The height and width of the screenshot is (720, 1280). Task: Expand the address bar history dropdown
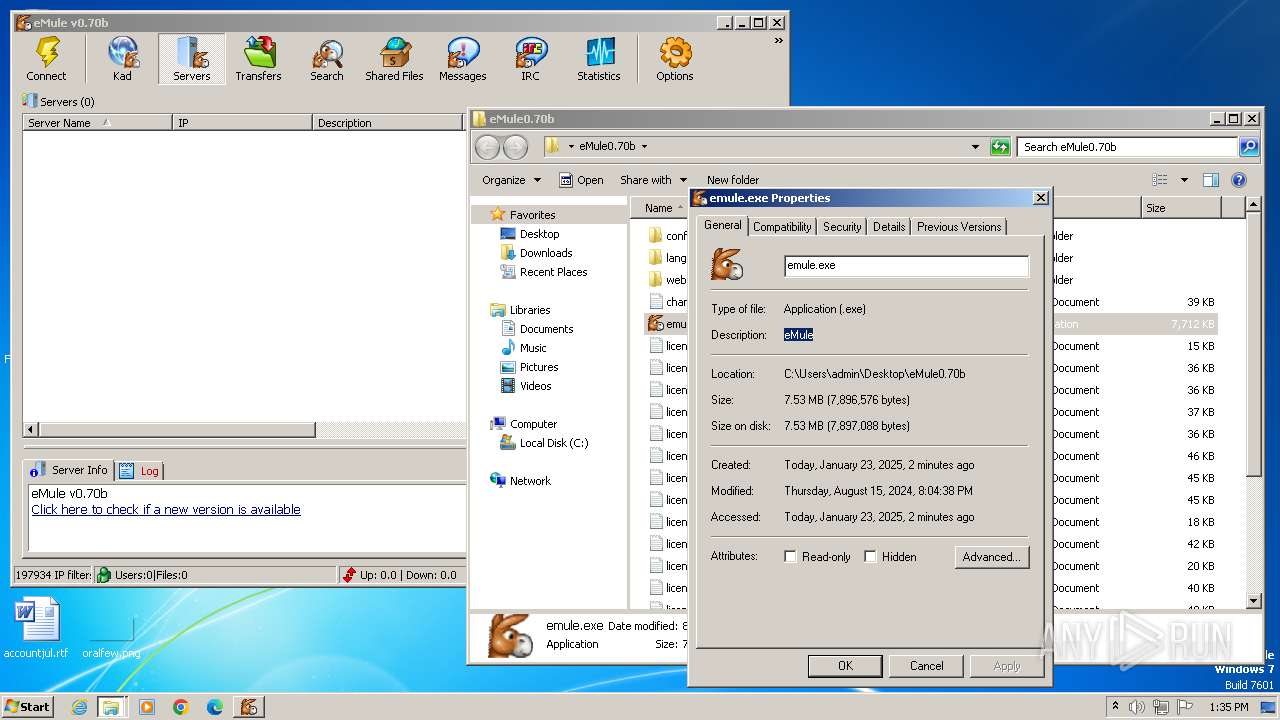point(975,147)
